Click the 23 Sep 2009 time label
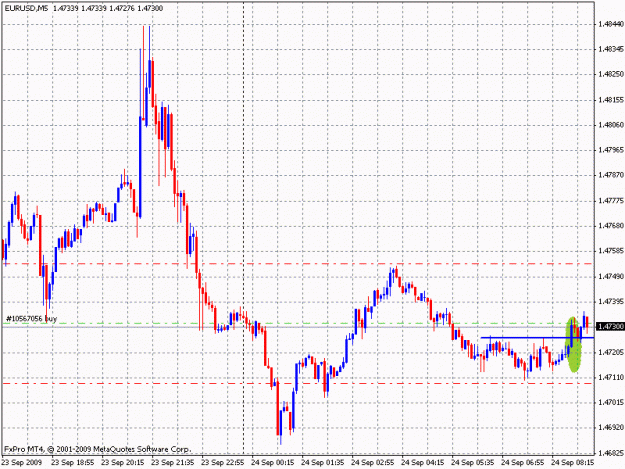 click(x=22, y=463)
